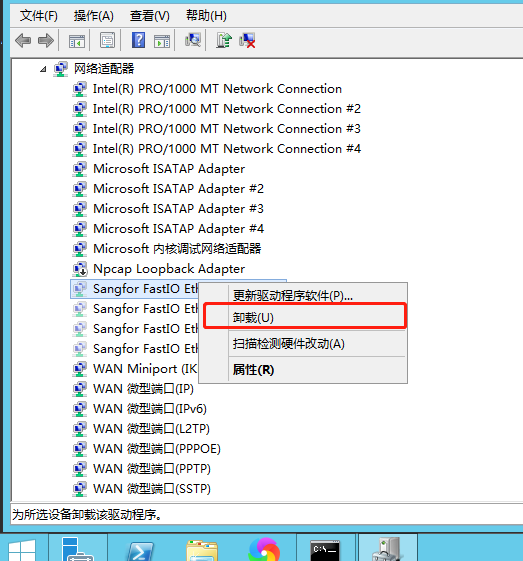Click the uninstall device red X icon
Viewport: 523px width, 561px height.
click(x=248, y=40)
